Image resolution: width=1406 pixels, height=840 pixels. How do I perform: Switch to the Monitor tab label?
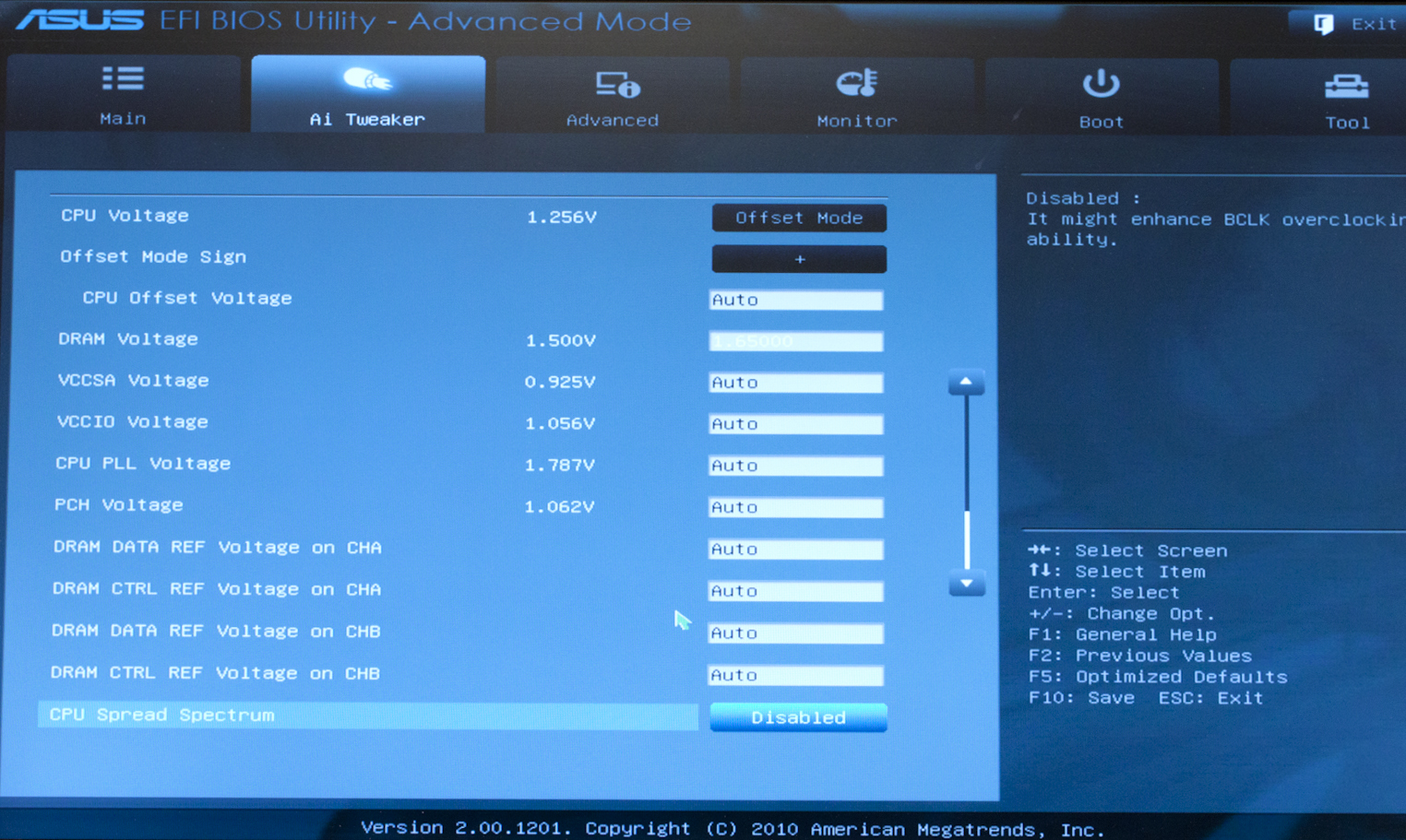(x=857, y=121)
